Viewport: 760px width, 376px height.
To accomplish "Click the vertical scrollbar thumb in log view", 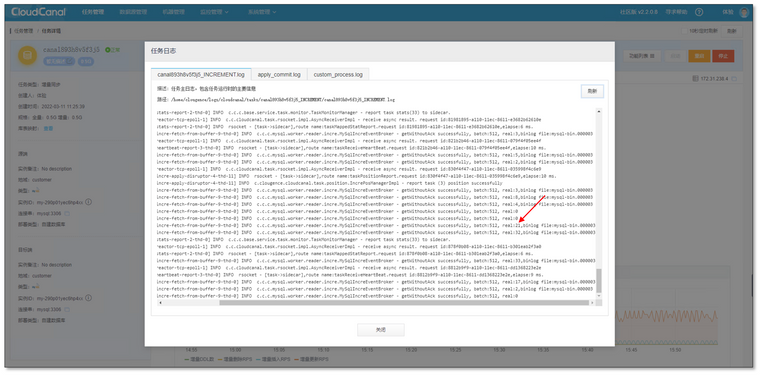I will (599, 281).
